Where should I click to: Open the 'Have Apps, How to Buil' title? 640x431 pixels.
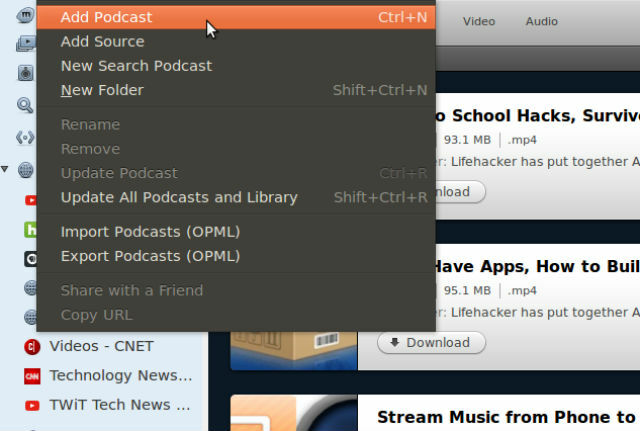(536, 267)
